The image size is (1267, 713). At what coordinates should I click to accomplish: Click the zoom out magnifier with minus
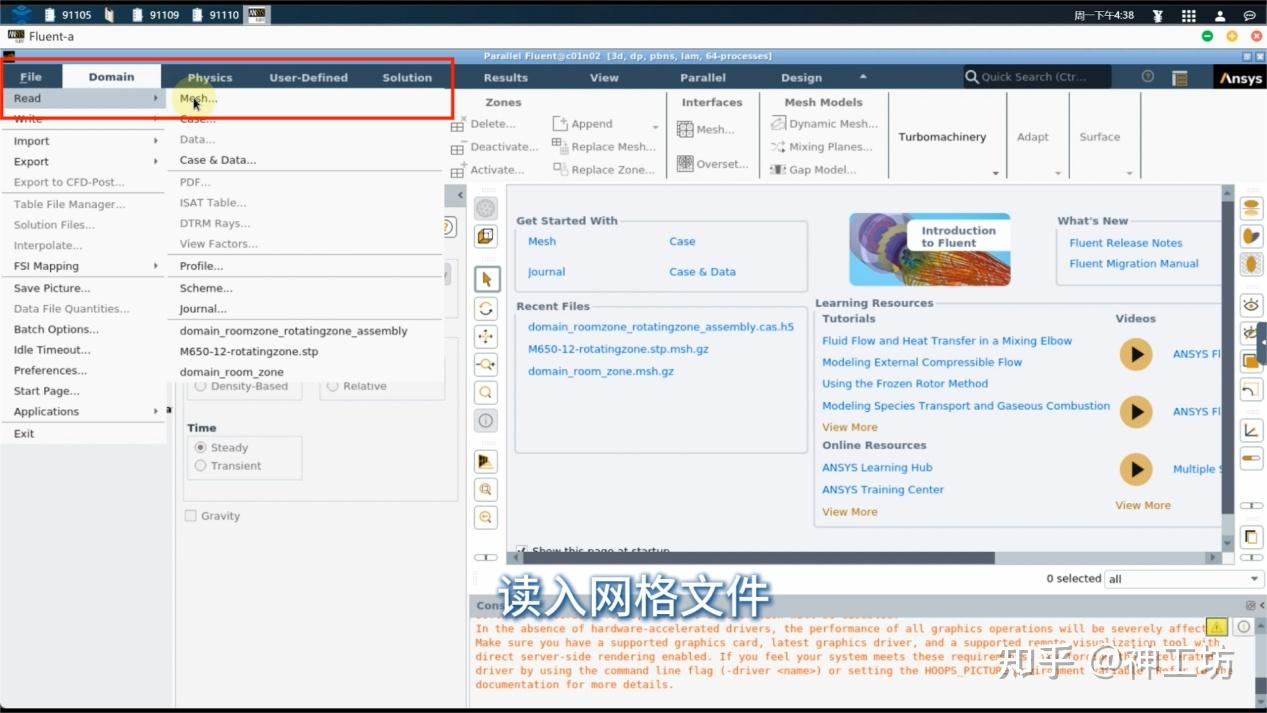(486, 517)
